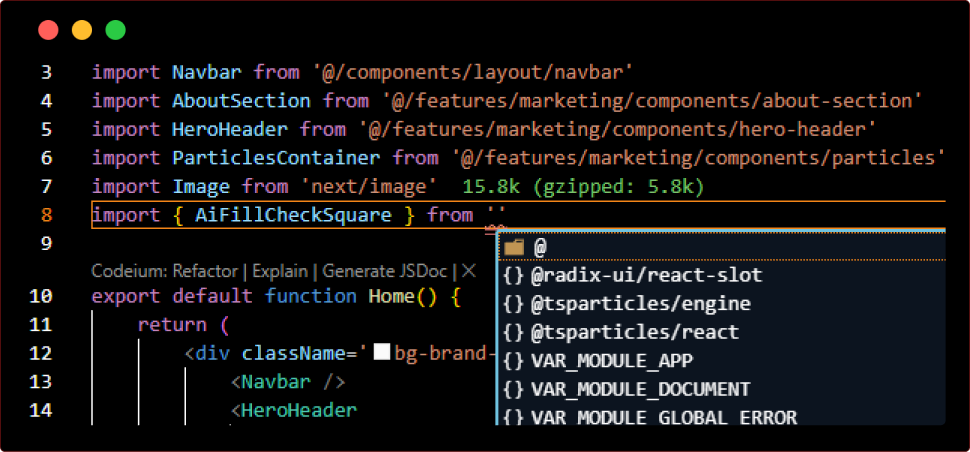Open the white color swatch before bg-brand

(x=381, y=353)
